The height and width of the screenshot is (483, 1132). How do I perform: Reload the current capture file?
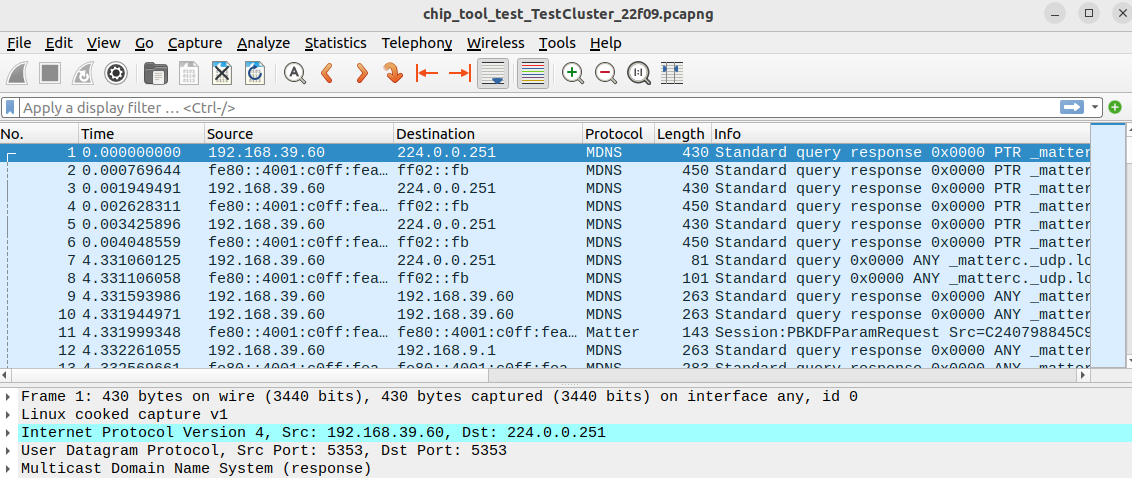pos(255,73)
